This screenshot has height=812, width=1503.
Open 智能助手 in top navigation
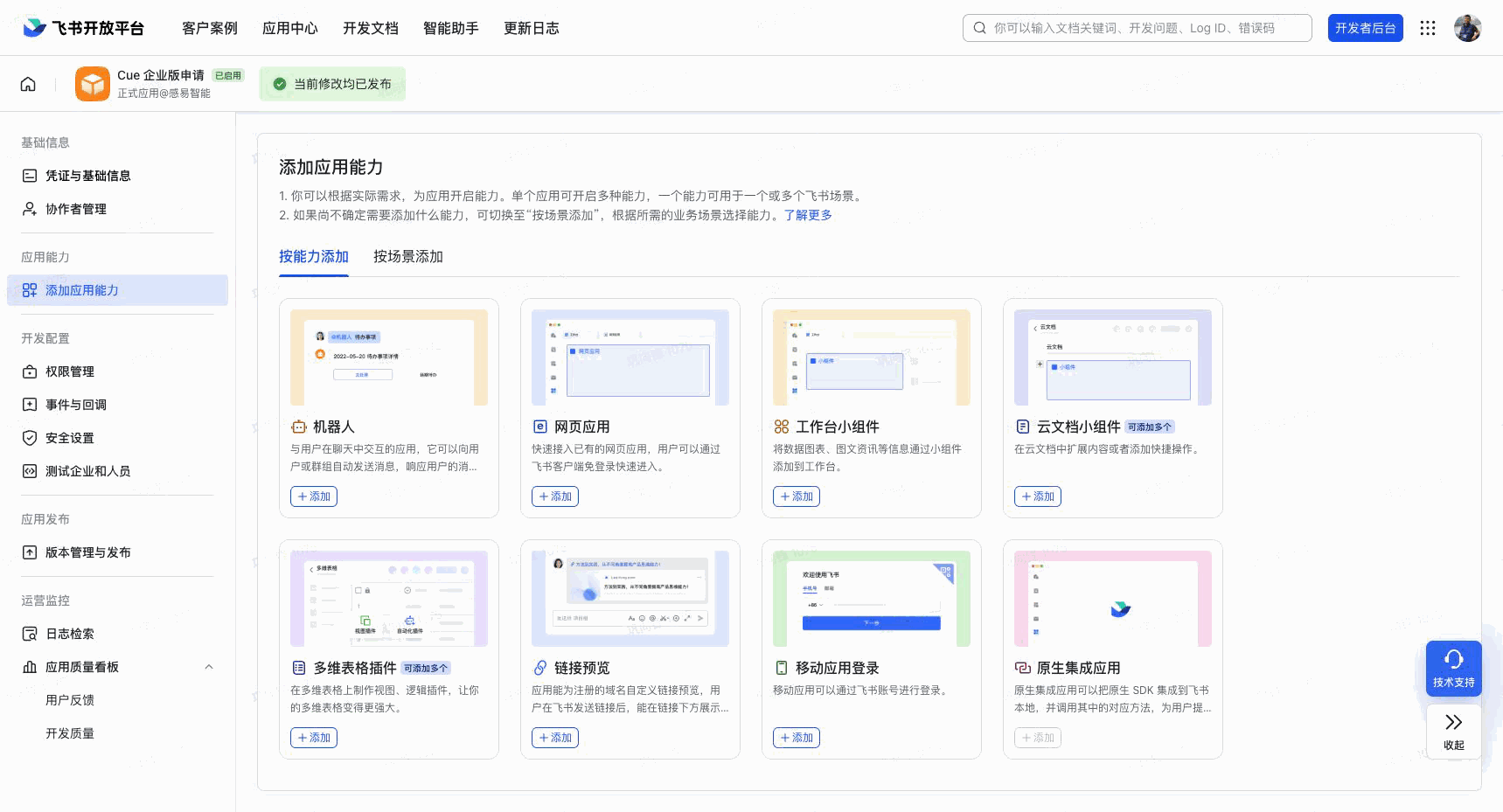pos(451,28)
